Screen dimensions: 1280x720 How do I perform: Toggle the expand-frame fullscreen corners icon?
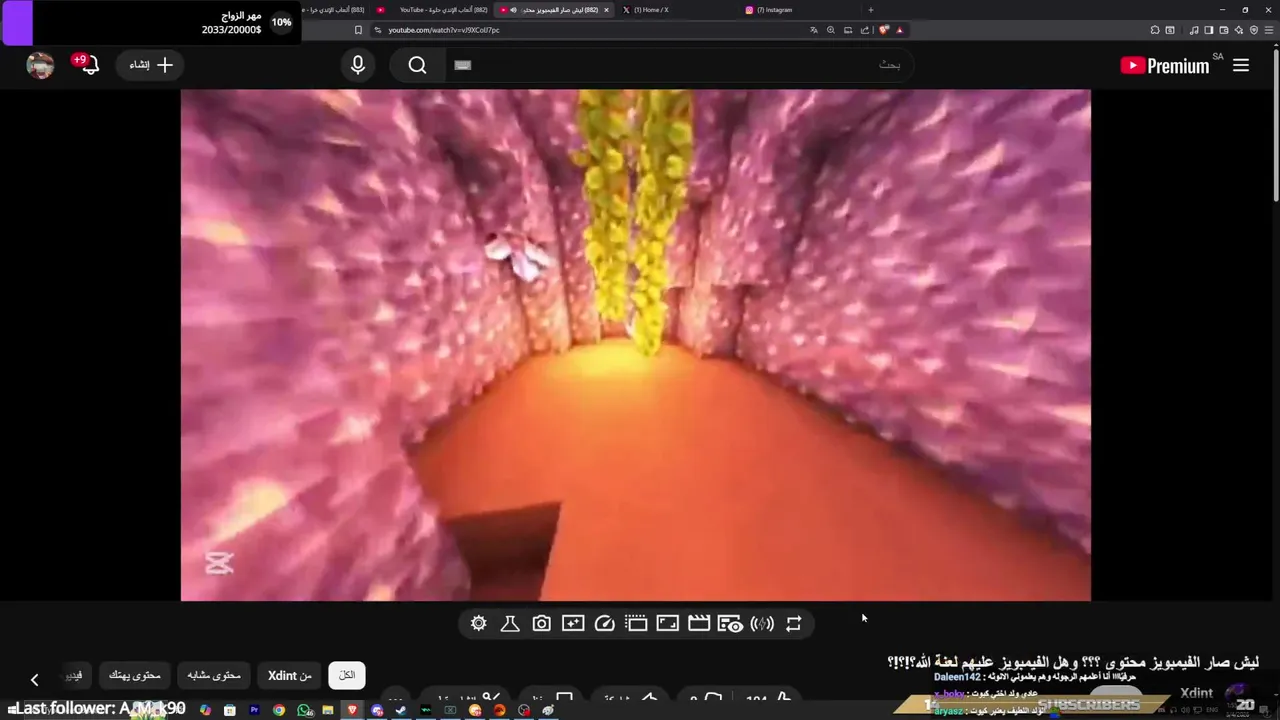[x=667, y=623]
